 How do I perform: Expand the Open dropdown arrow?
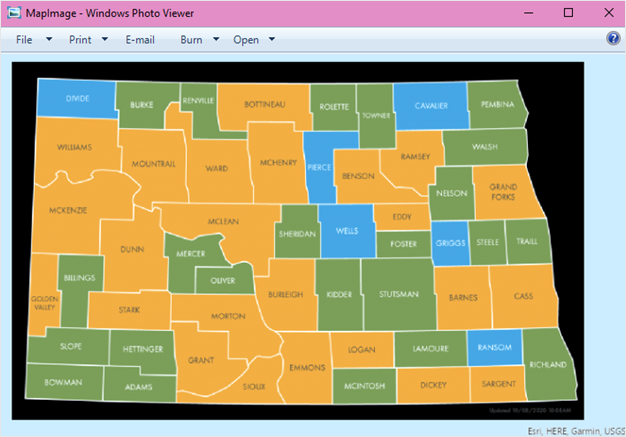click(x=272, y=40)
